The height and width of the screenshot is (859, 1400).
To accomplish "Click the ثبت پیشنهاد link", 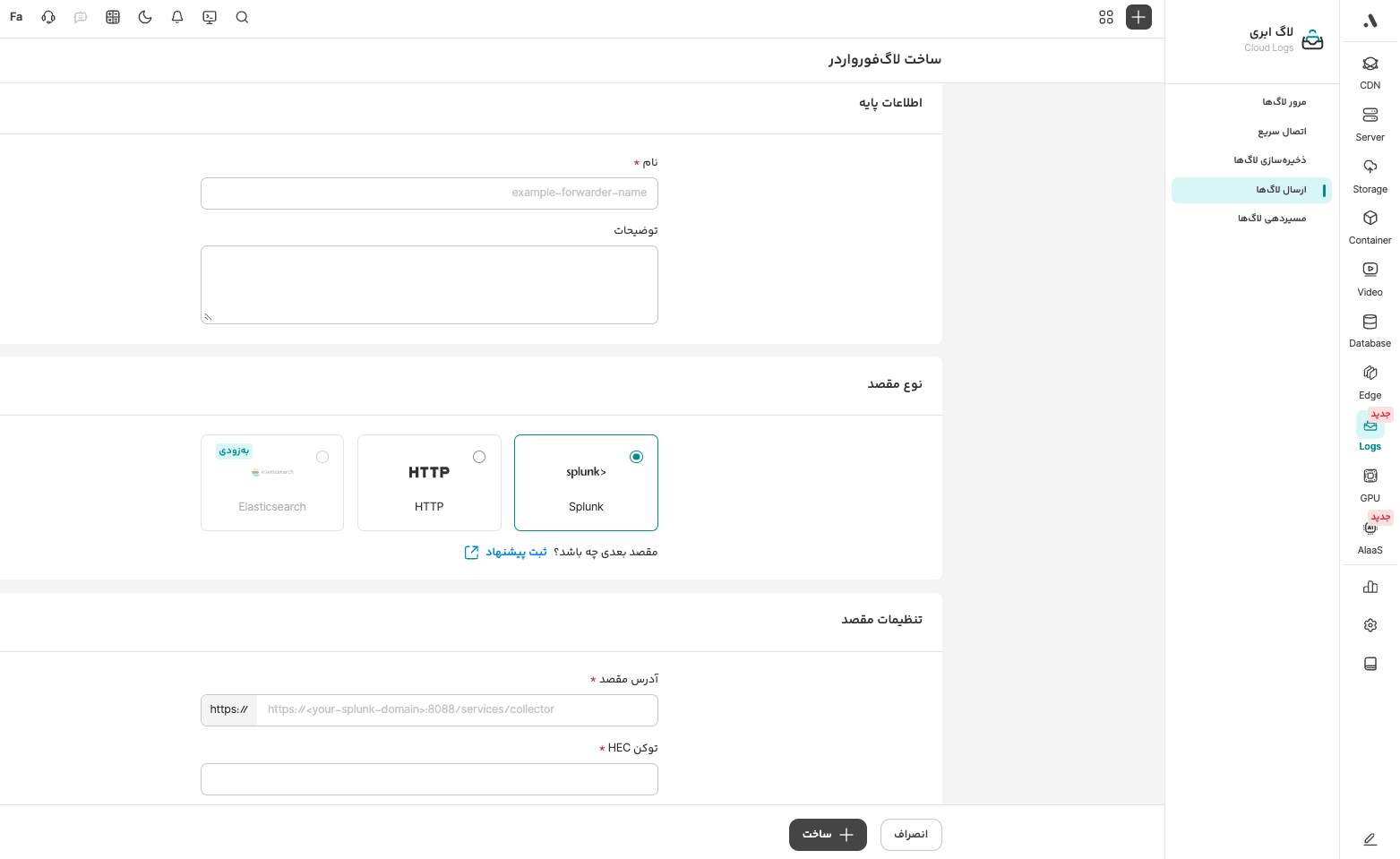I will (516, 553).
